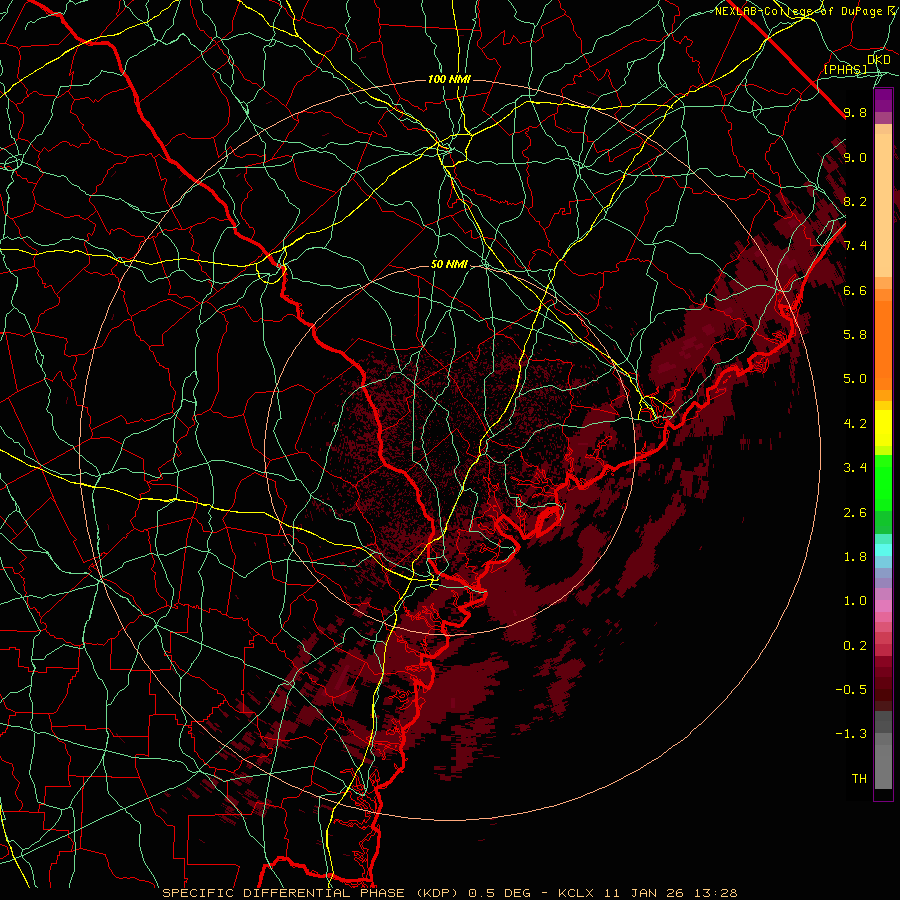Screen dimensions: 900x900
Task: Click the 7.4 scale value
Action: pyautogui.click(x=855, y=246)
